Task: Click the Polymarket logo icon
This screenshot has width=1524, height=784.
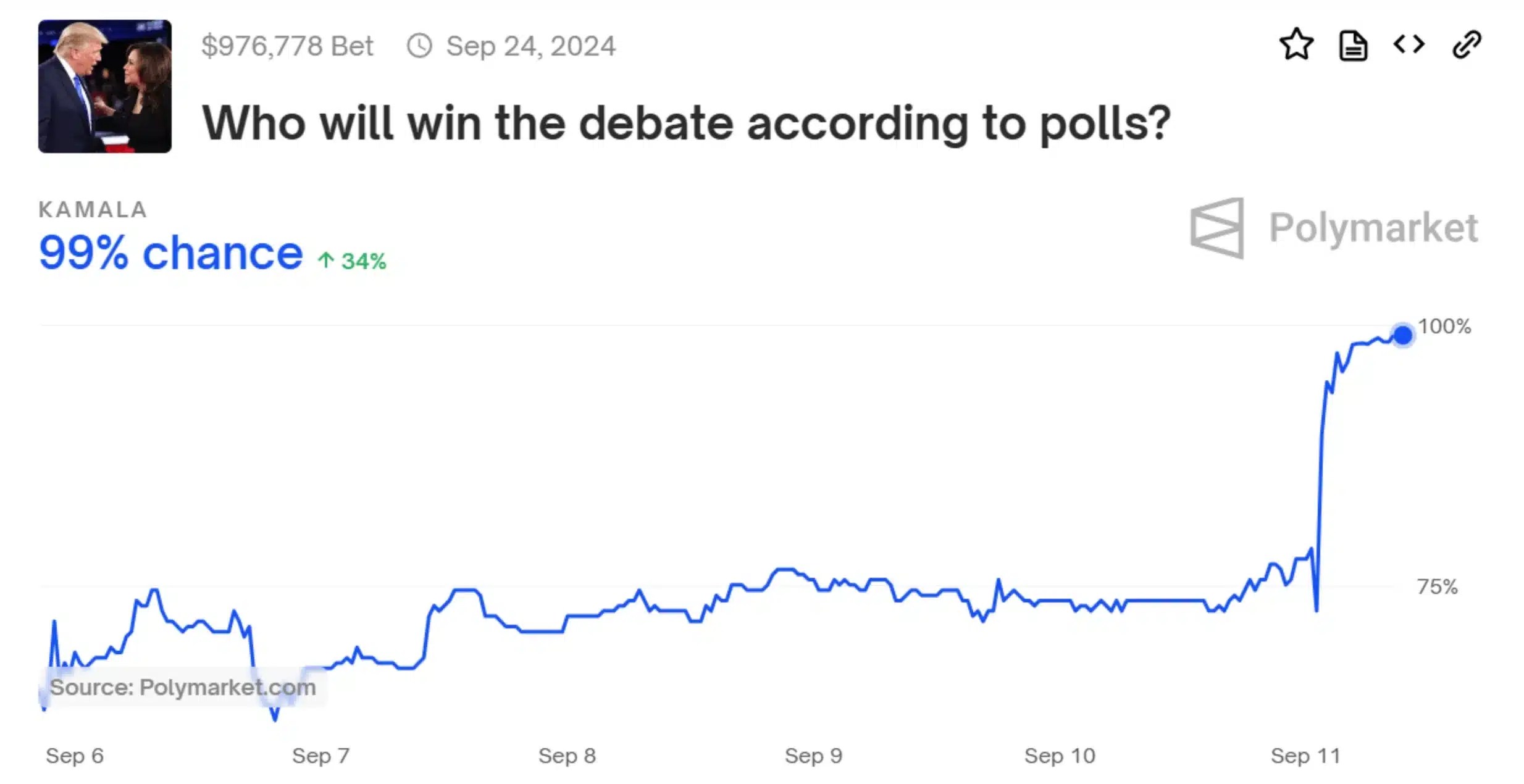Action: [x=1217, y=228]
